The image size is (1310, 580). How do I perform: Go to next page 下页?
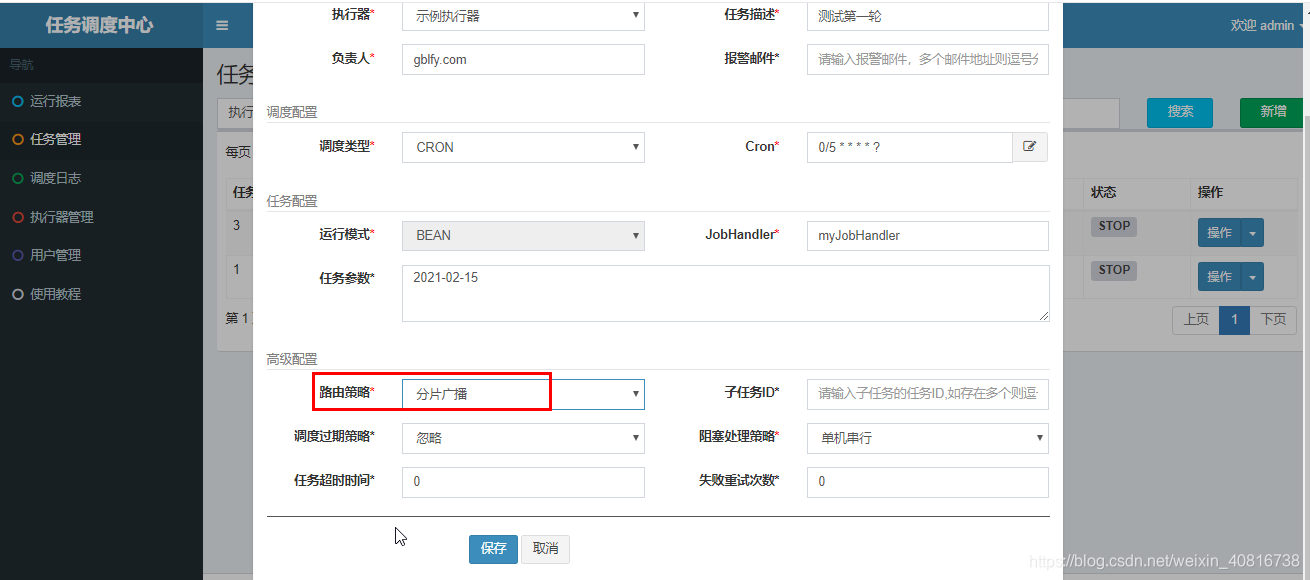click(x=1273, y=320)
